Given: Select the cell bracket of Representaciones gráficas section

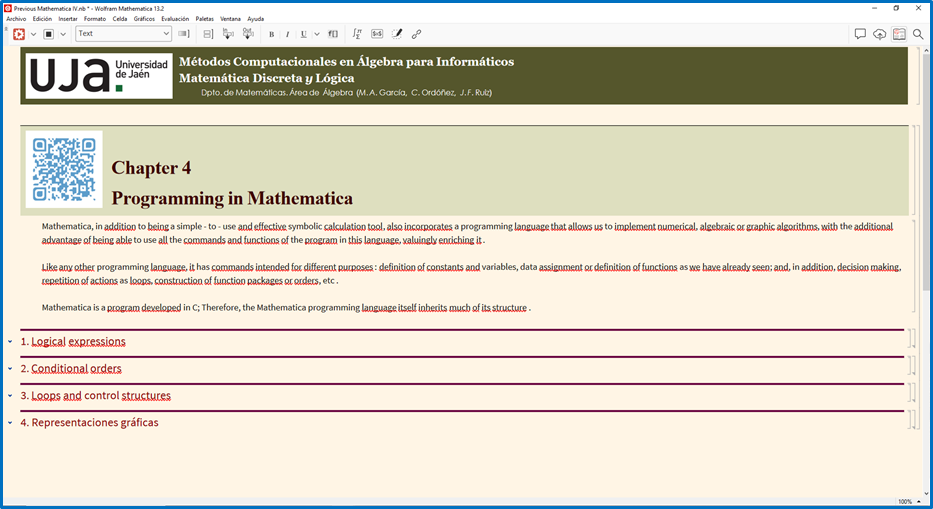Looking at the screenshot, I should pyautogui.click(x=912, y=420).
